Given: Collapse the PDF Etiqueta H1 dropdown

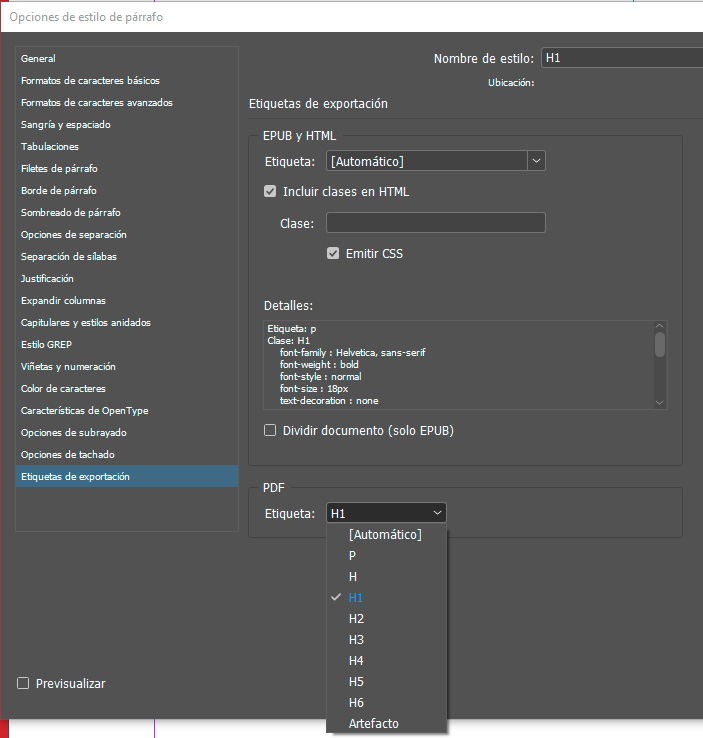Looking at the screenshot, I should pyautogui.click(x=386, y=513).
